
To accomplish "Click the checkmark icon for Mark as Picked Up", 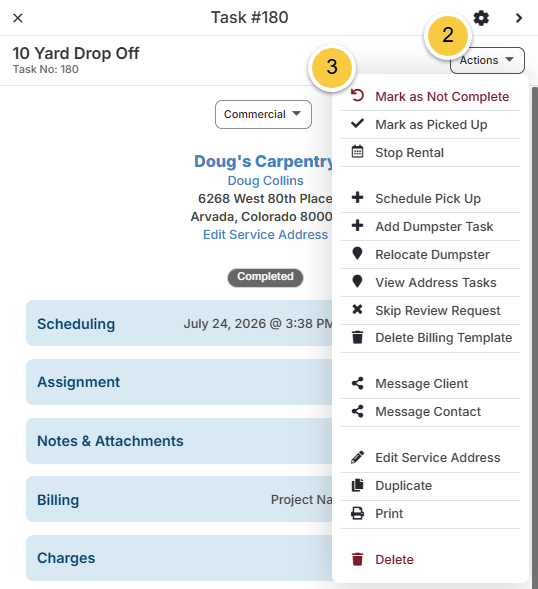I will [x=357, y=124].
